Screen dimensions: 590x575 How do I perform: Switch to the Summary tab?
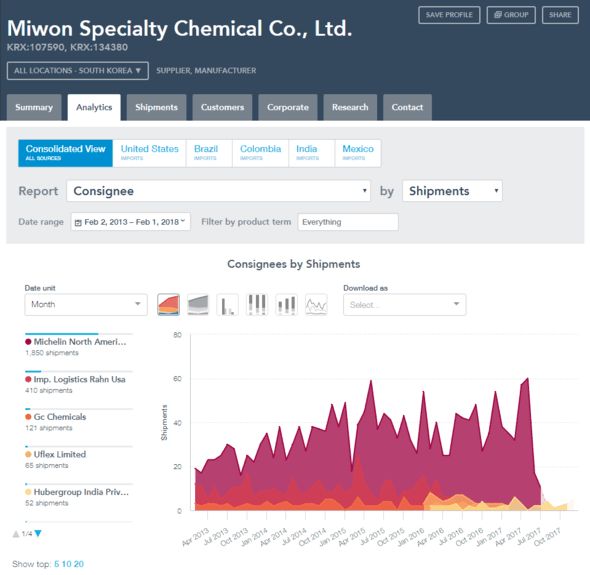[x=34, y=107]
